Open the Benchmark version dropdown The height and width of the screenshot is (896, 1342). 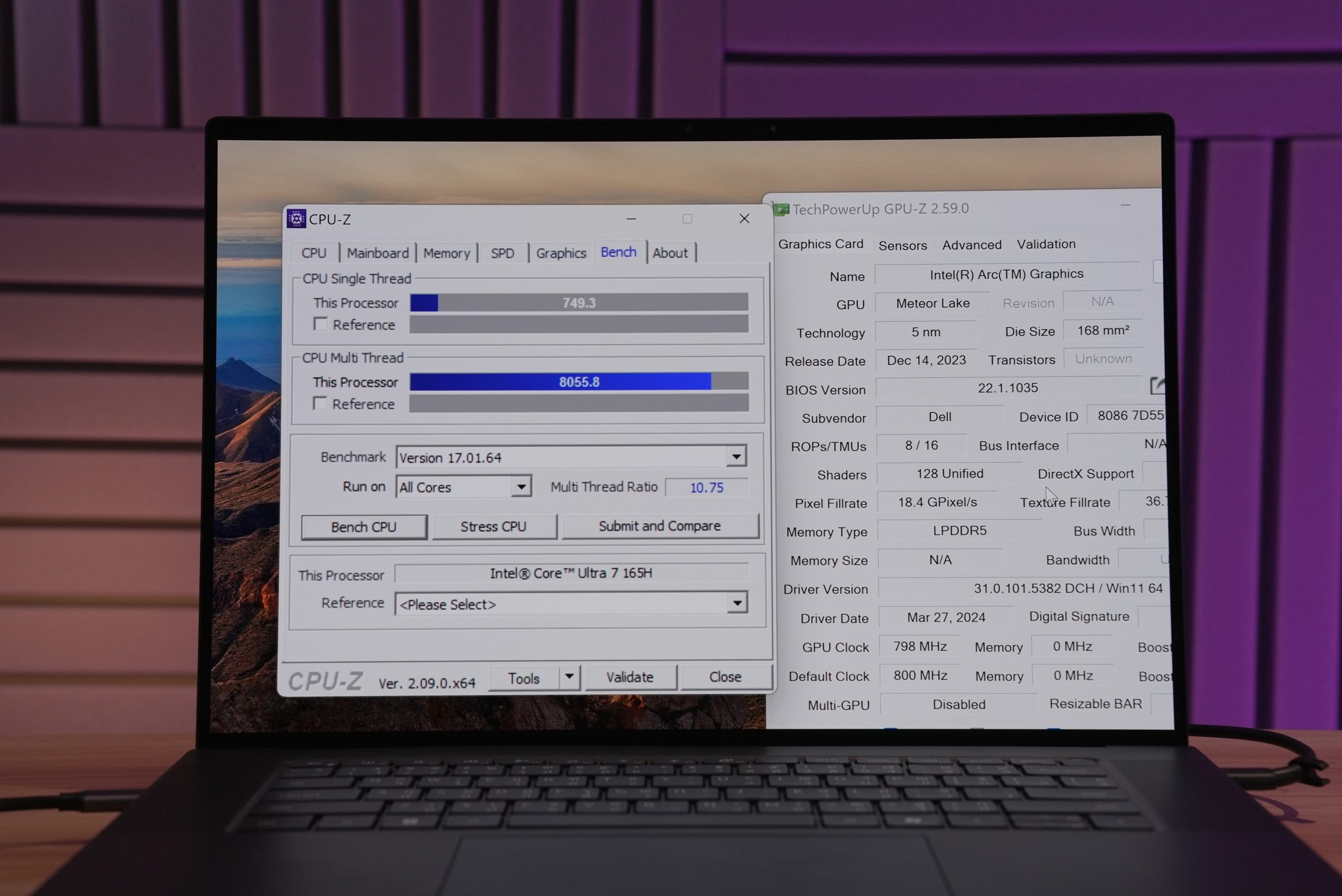point(736,456)
